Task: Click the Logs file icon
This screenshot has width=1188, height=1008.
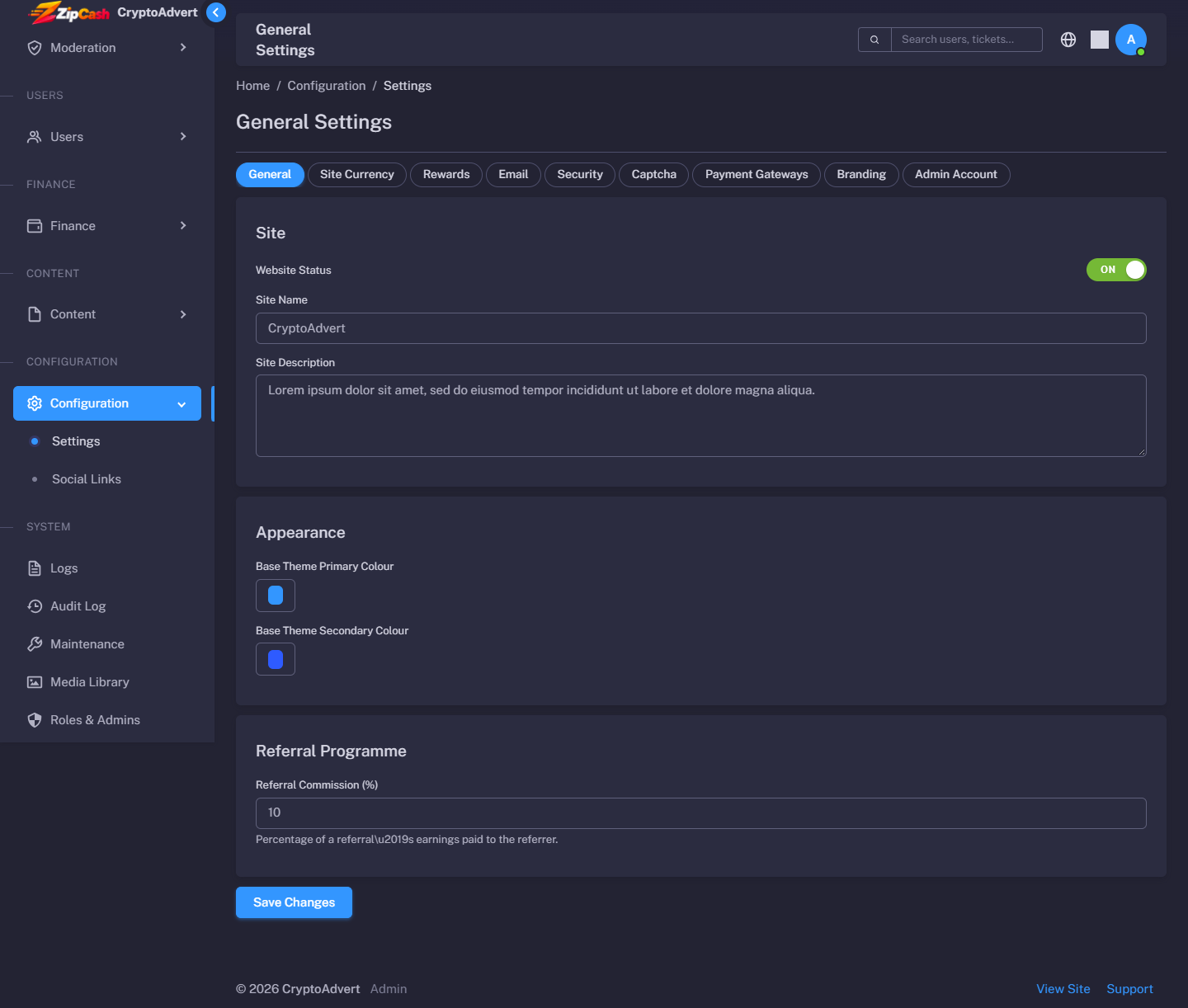Action: (35, 568)
